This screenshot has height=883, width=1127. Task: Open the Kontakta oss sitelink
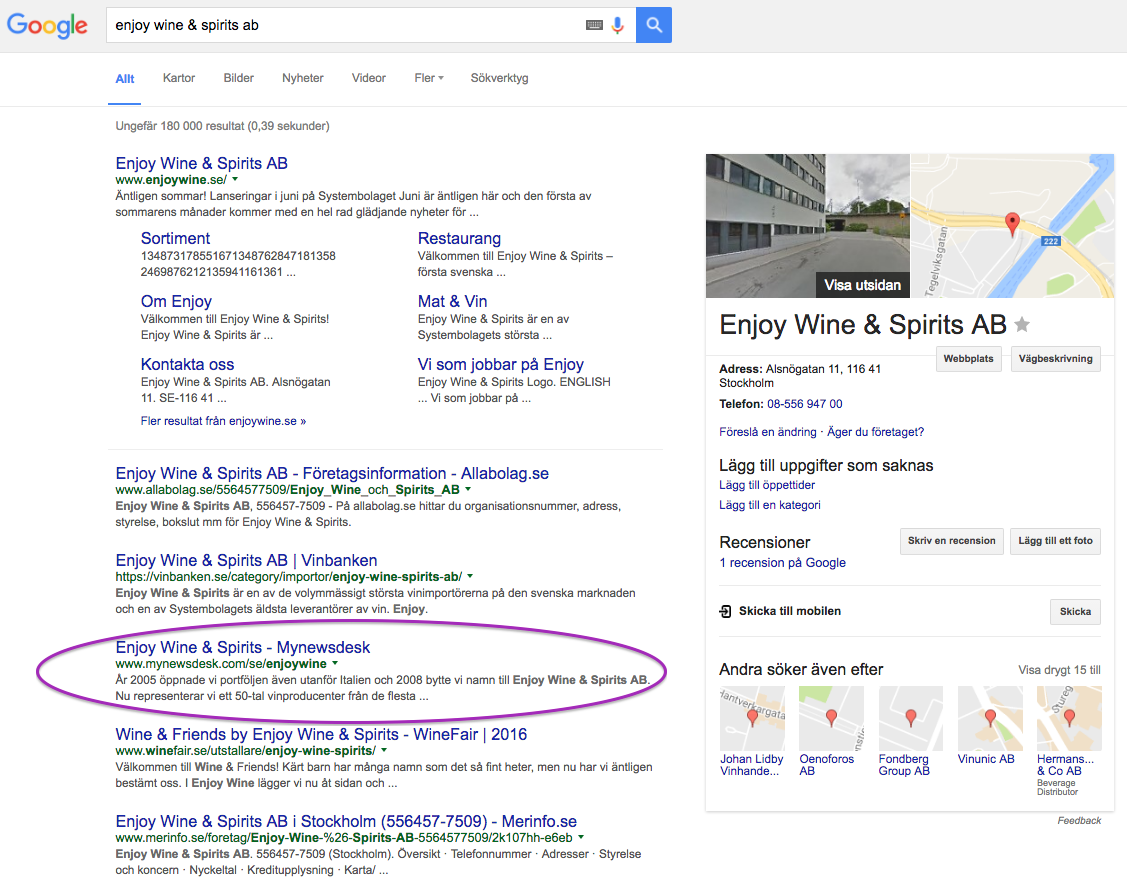[188, 364]
